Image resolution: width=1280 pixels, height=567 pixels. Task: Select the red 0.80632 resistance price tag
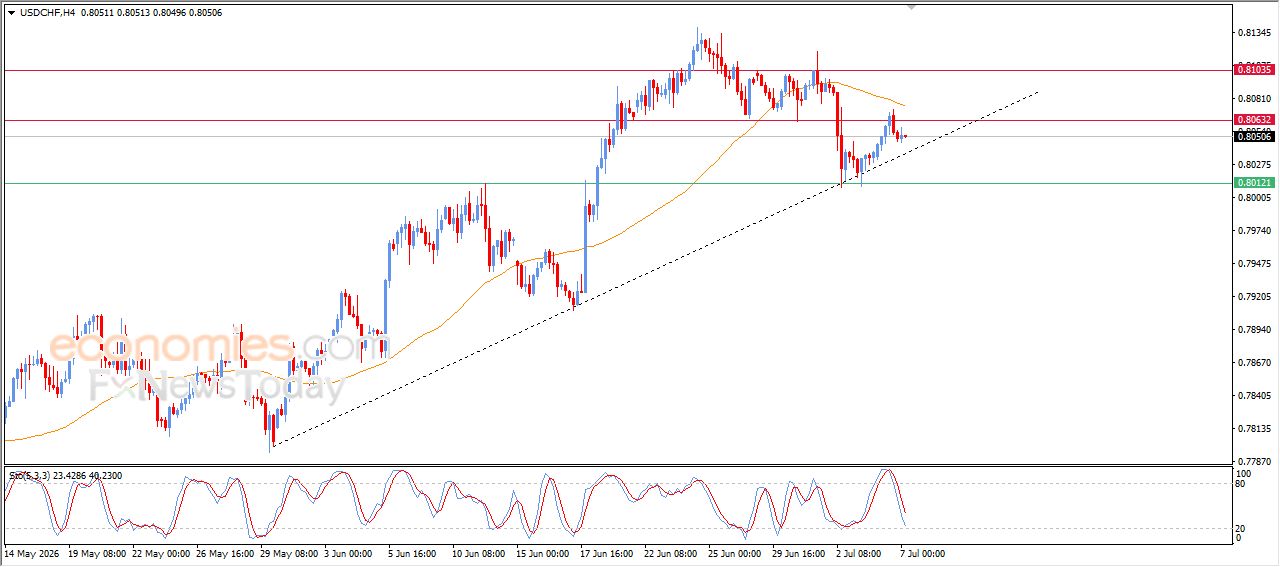1254,120
